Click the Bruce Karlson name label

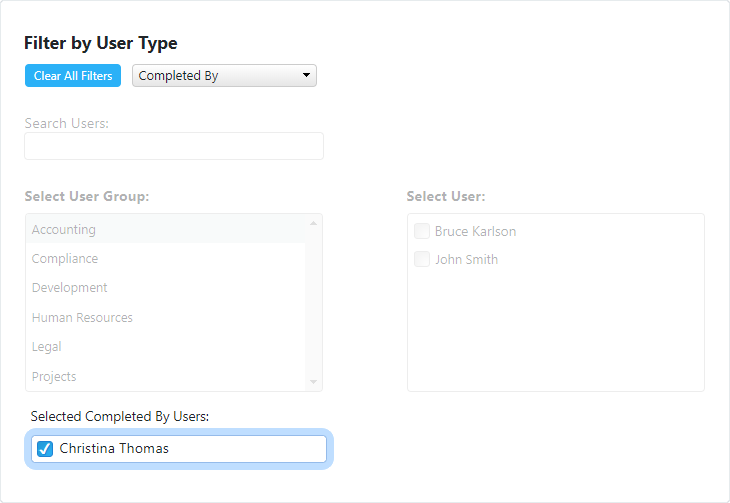(475, 231)
